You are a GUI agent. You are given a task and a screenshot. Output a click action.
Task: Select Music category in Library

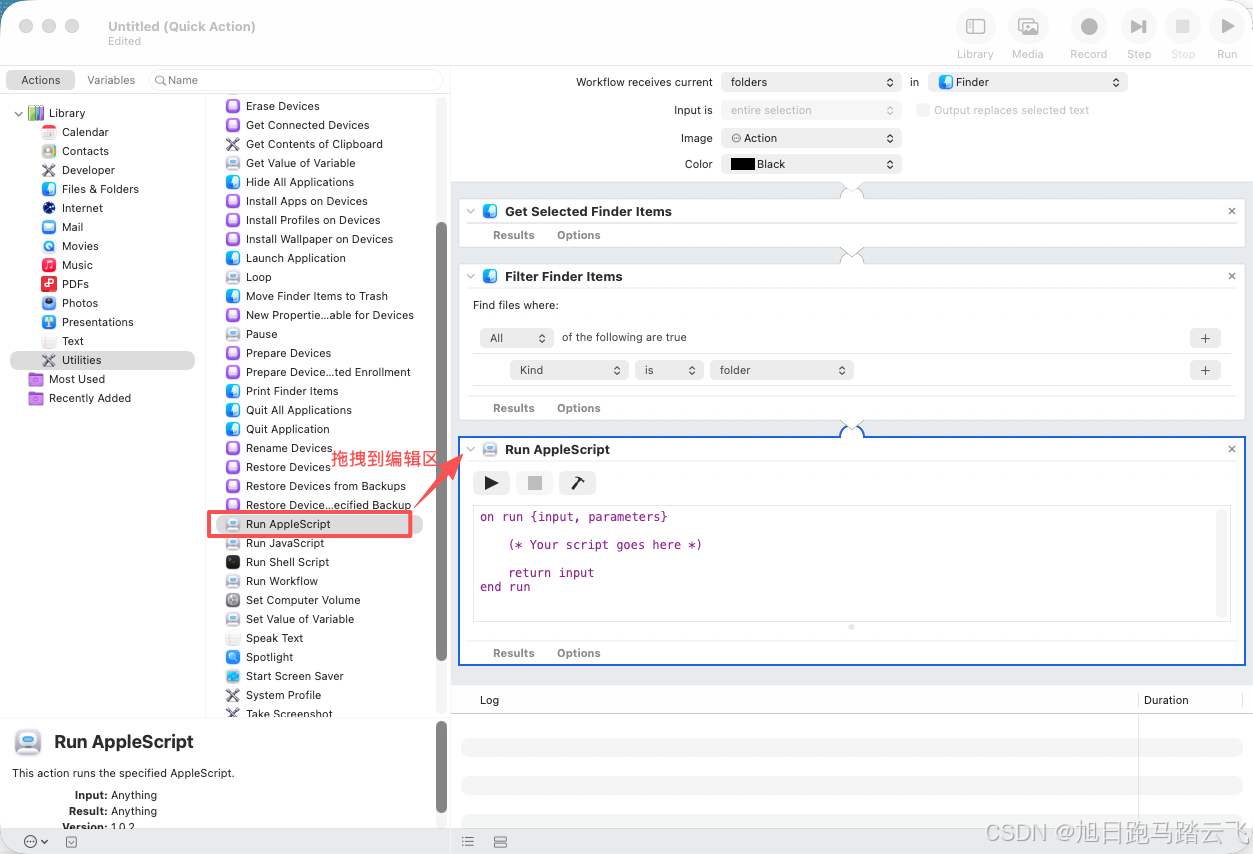(x=77, y=265)
